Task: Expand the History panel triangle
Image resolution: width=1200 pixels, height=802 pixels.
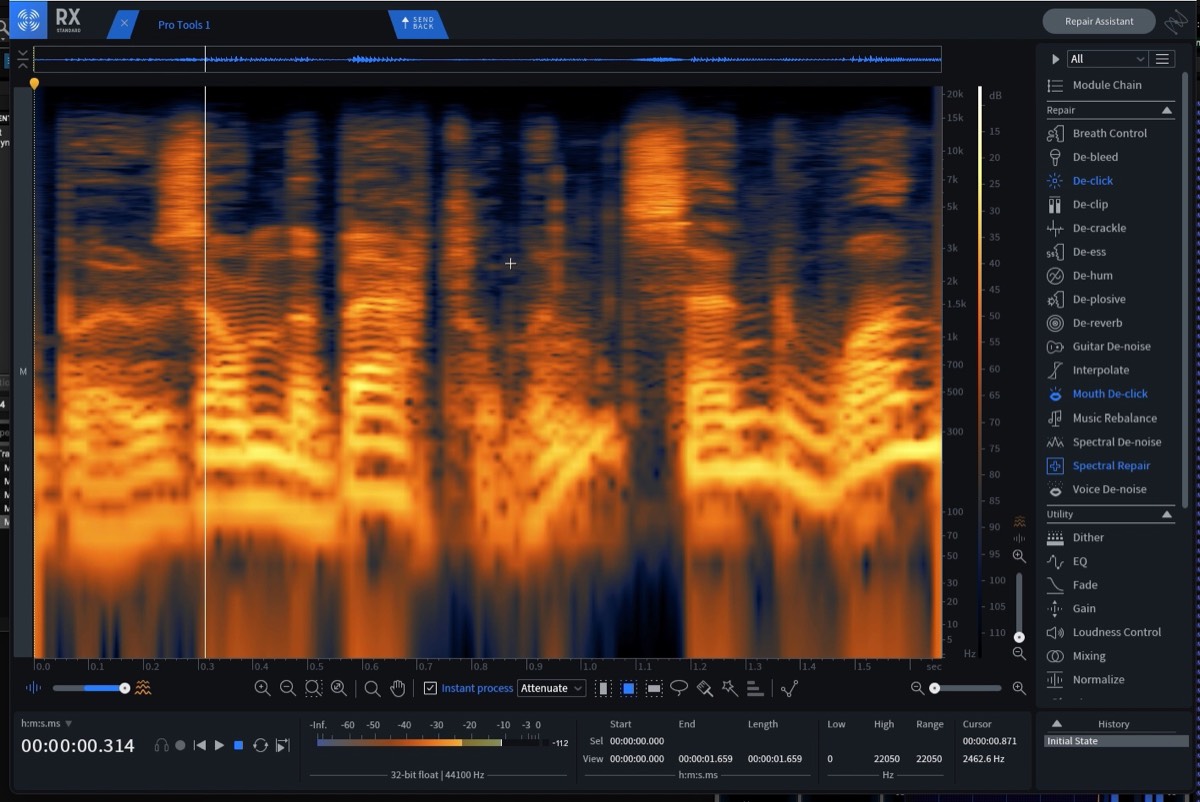Action: click(x=1057, y=724)
